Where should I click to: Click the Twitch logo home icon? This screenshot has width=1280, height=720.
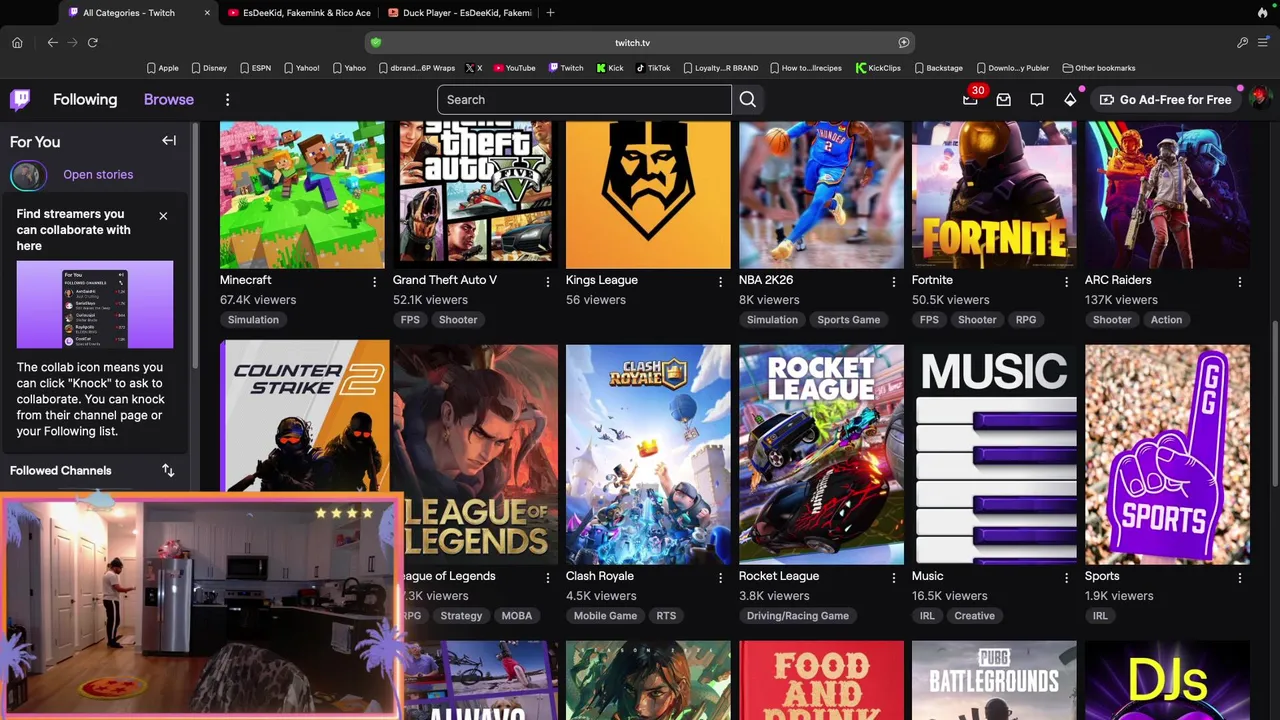click(20, 99)
